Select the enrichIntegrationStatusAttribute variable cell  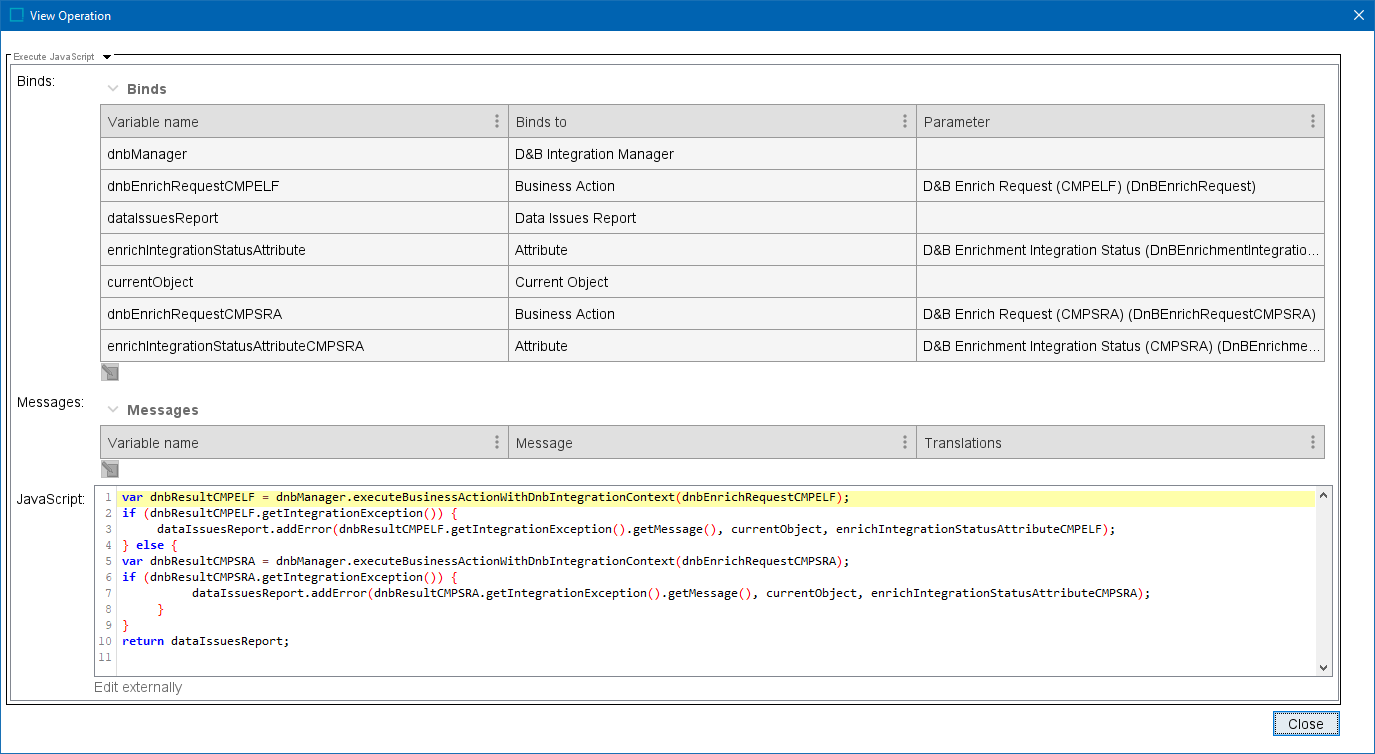pyautogui.click(x=304, y=250)
